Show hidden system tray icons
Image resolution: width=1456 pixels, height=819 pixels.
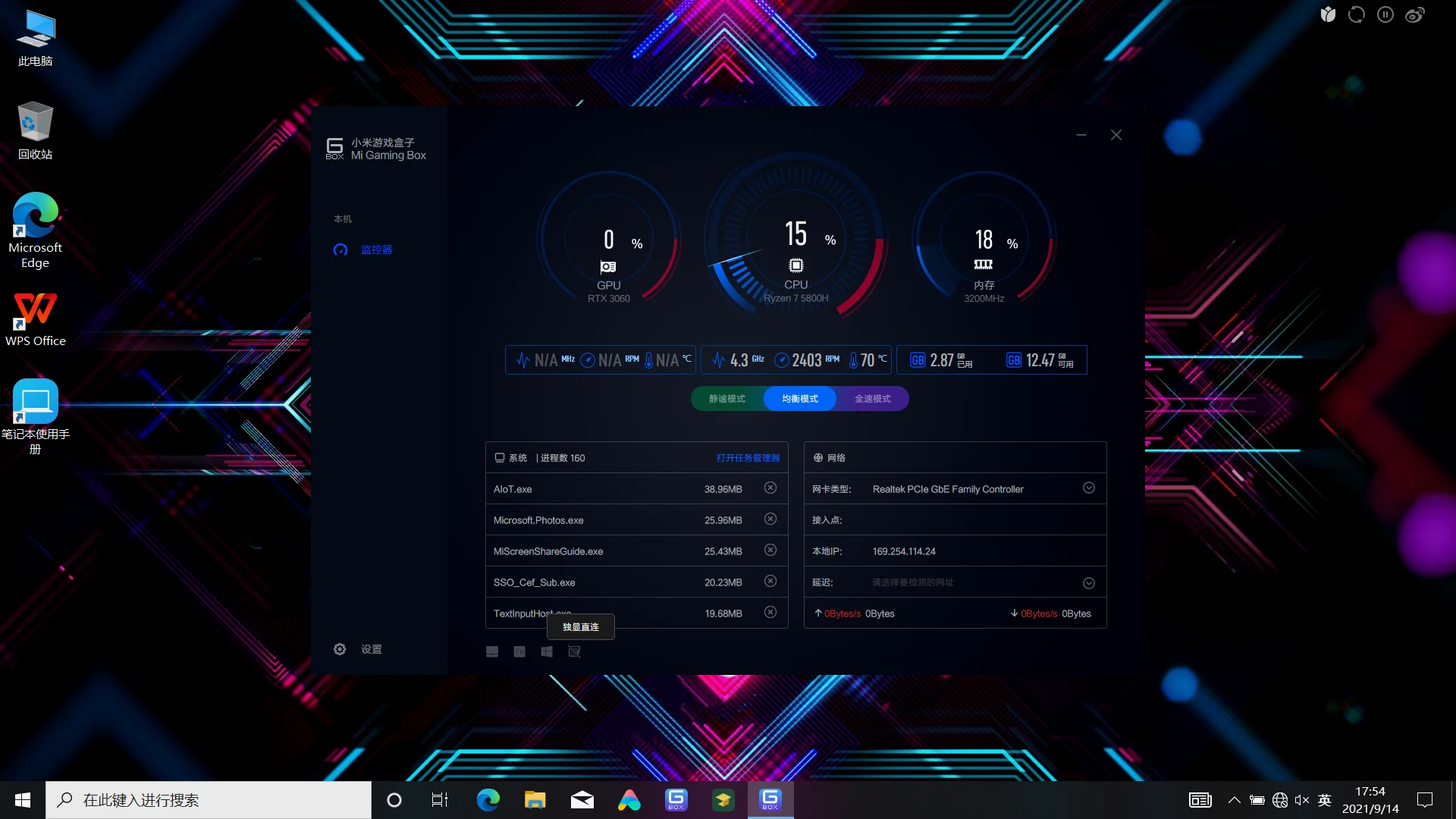pos(1235,800)
